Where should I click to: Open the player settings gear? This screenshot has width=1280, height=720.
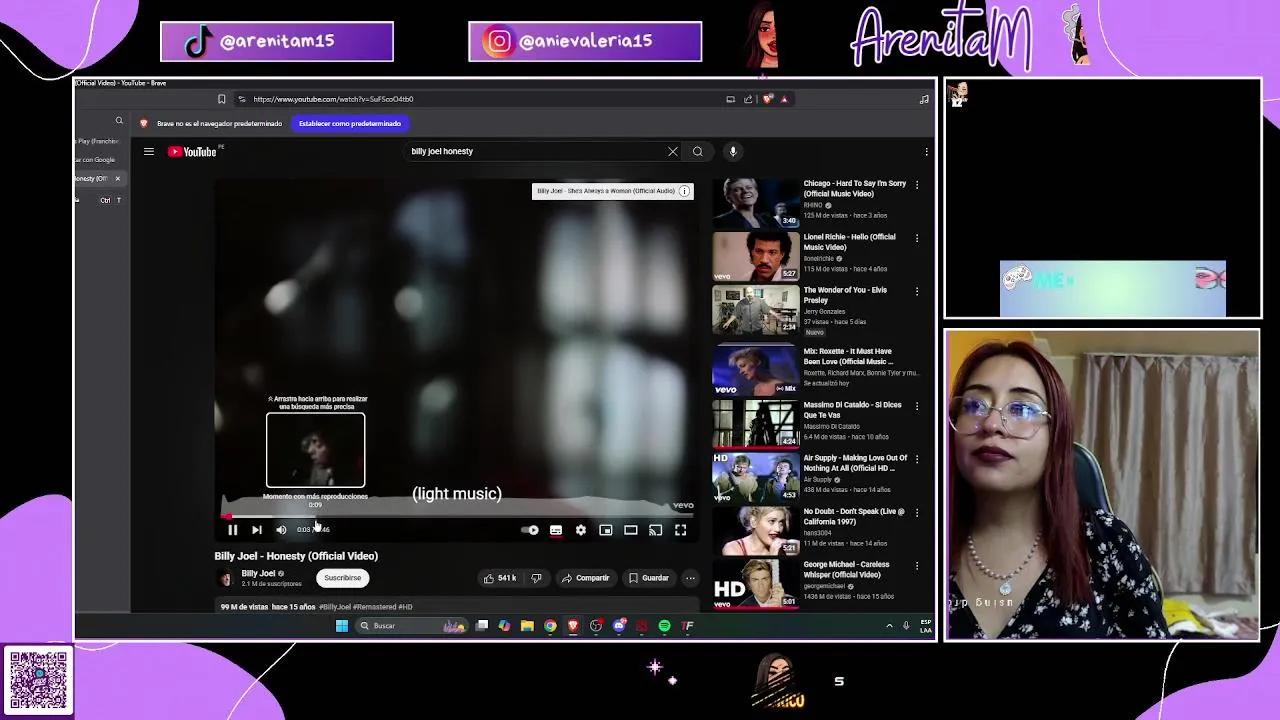click(x=581, y=530)
